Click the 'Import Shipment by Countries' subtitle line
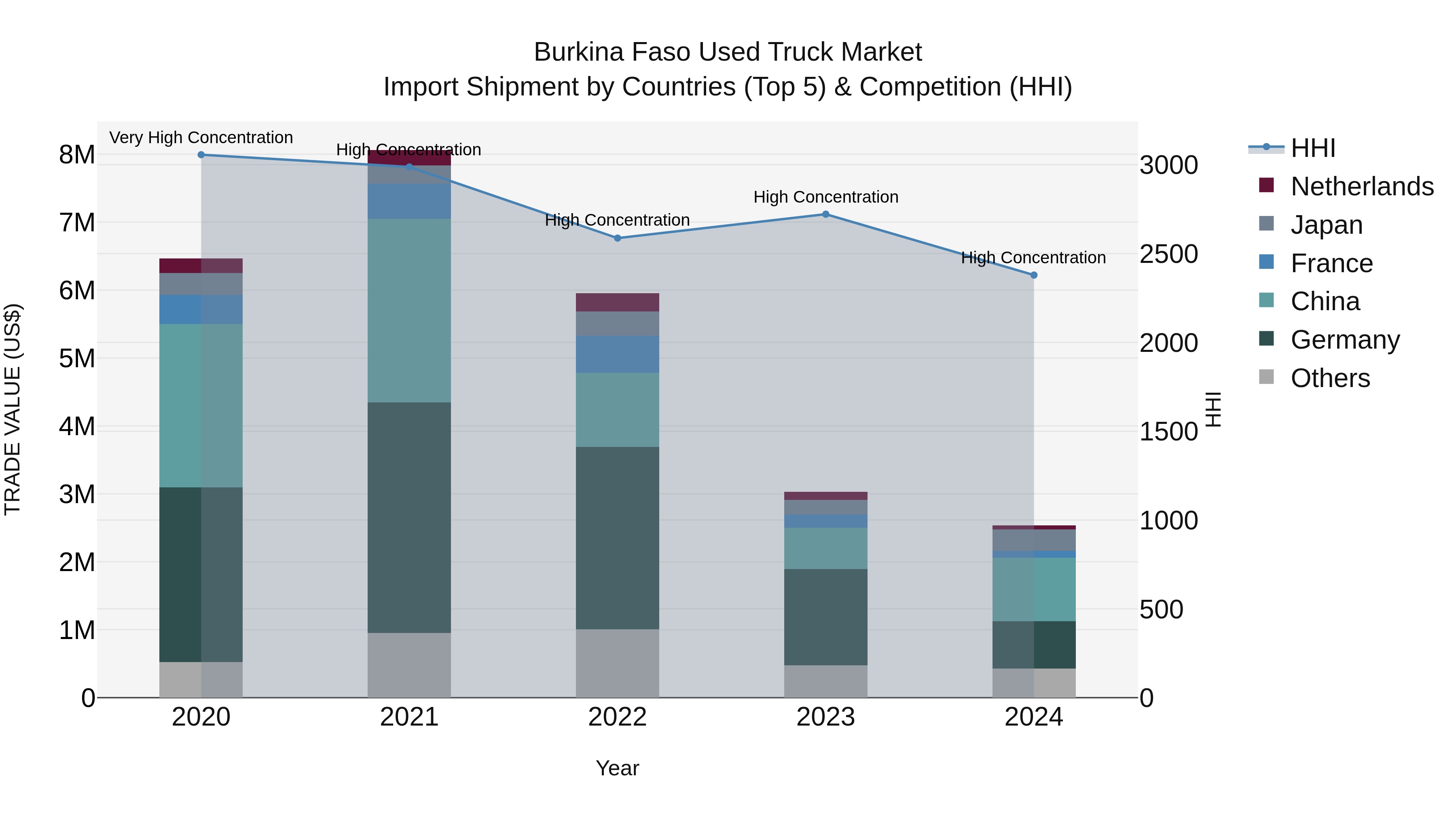 pyautogui.click(x=728, y=87)
